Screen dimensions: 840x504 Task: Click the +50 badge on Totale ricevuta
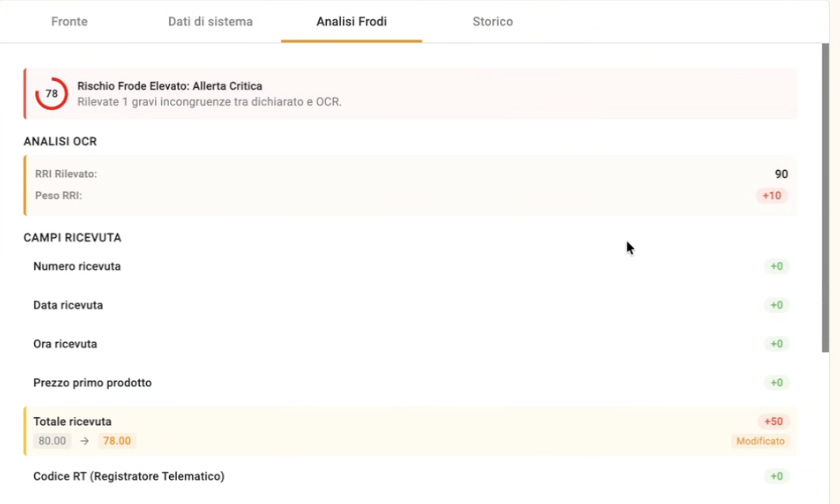773,422
